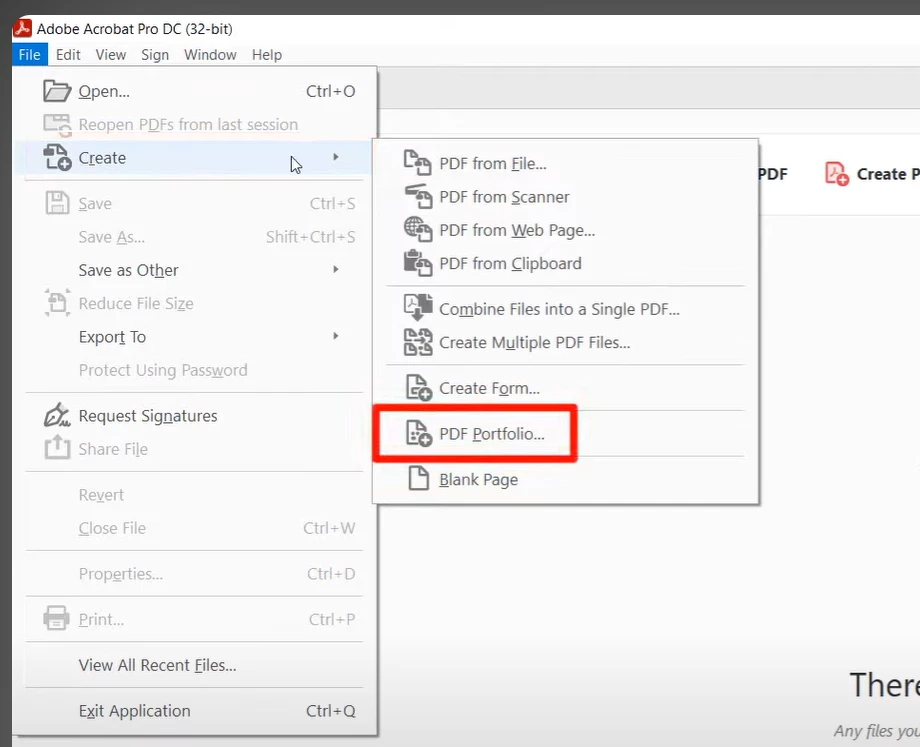Select Create in the File menu
This screenshot has height=747, width=920.
click(x=194, y=157)
